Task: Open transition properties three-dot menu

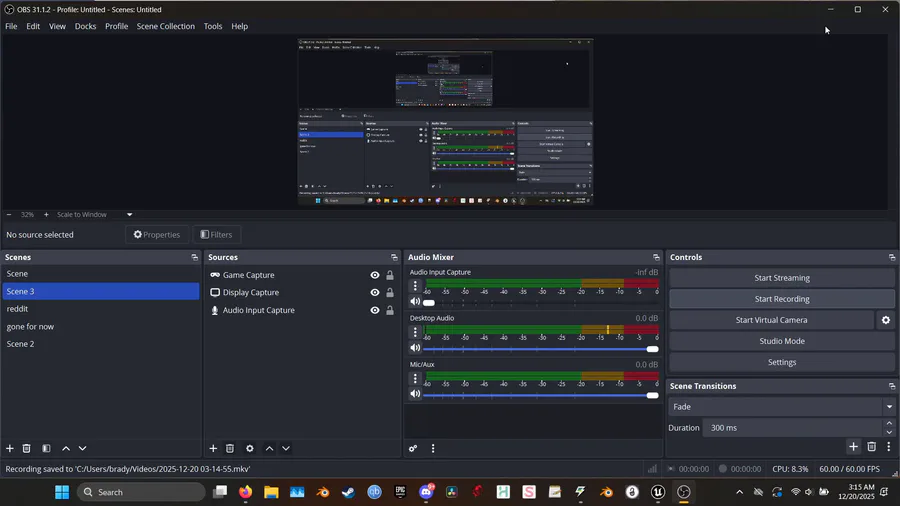Action: 889,446
